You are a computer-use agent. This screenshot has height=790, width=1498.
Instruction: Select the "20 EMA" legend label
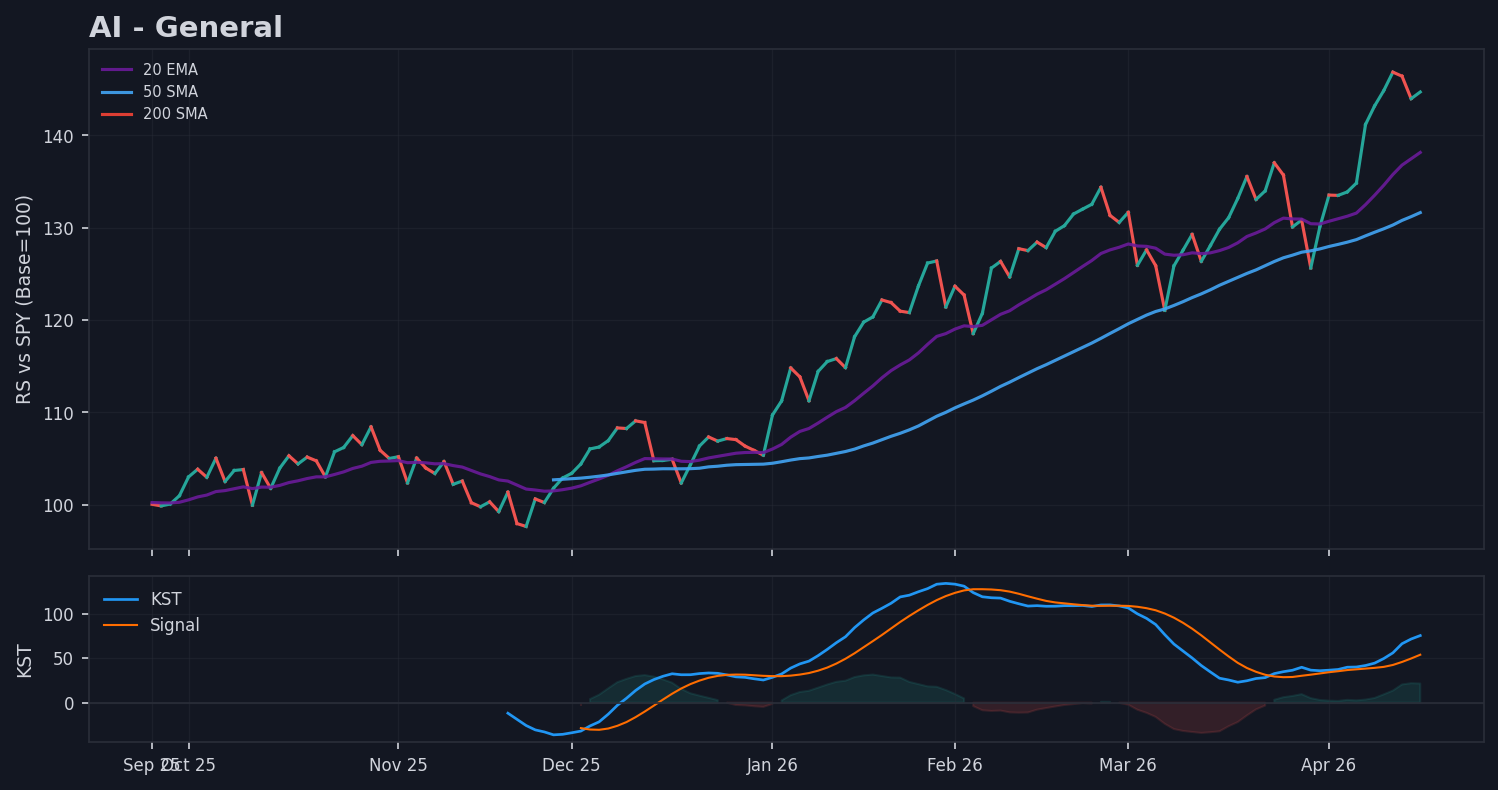(170, 70)
